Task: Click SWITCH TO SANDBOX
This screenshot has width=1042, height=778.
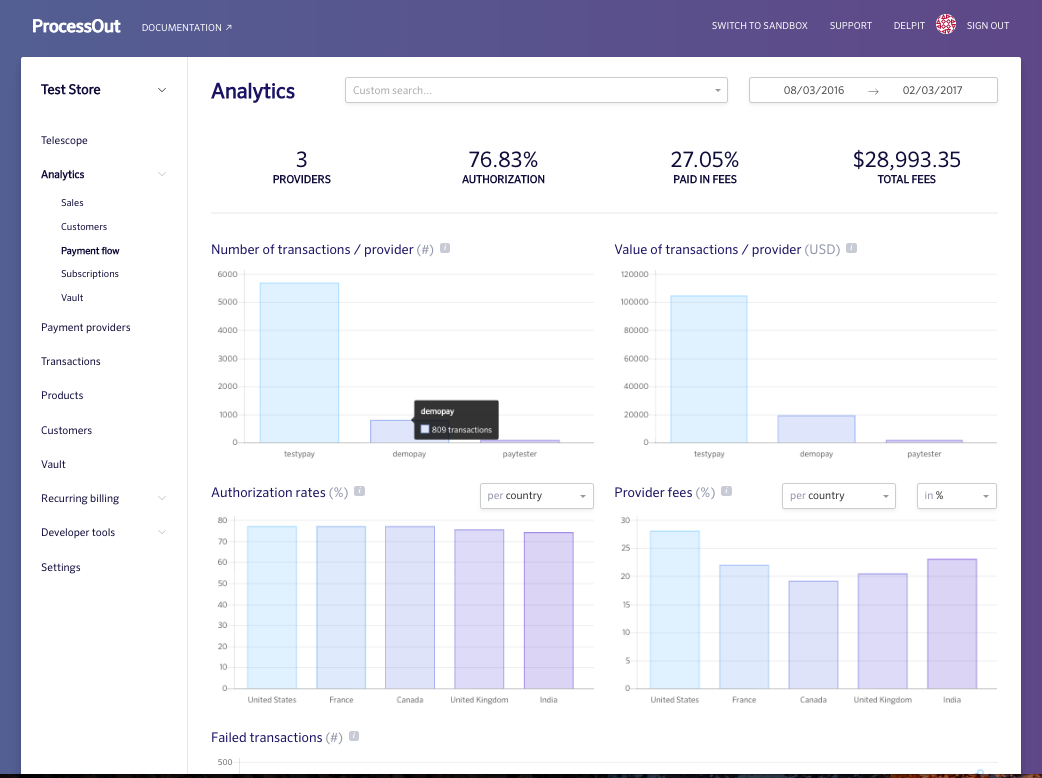Action: coord(760,25)
